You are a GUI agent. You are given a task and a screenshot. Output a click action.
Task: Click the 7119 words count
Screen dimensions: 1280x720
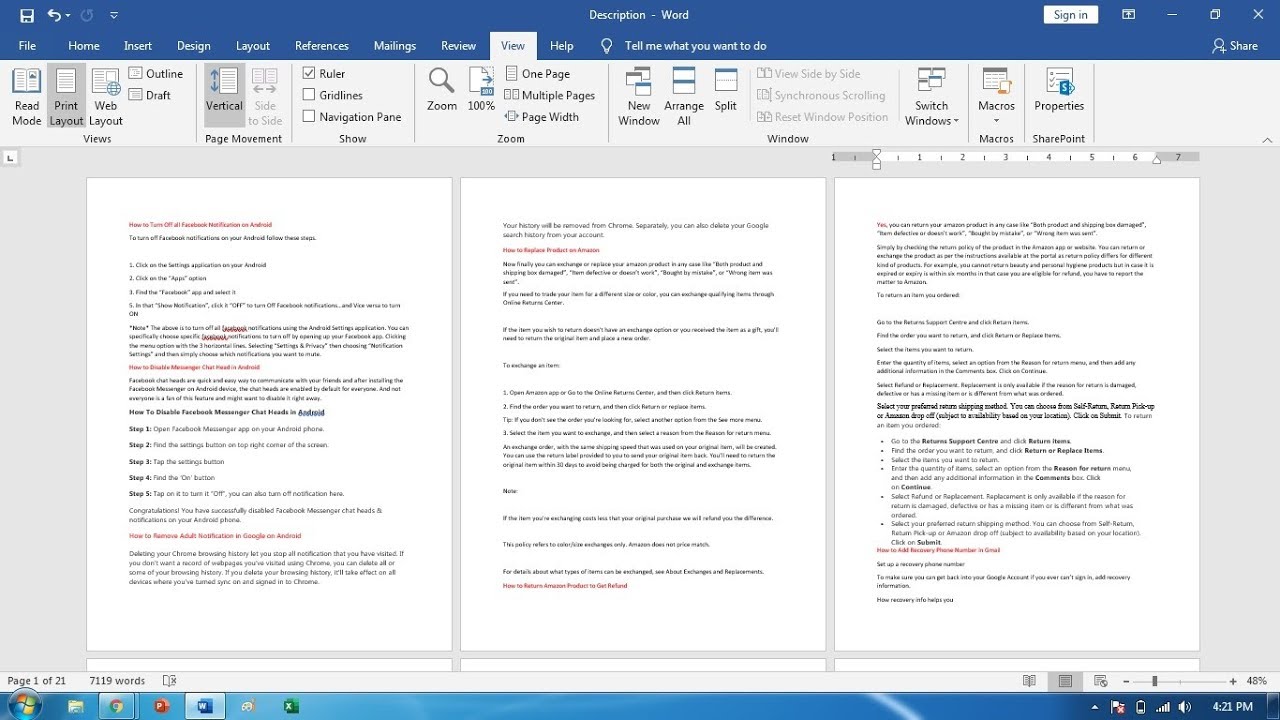117,681
